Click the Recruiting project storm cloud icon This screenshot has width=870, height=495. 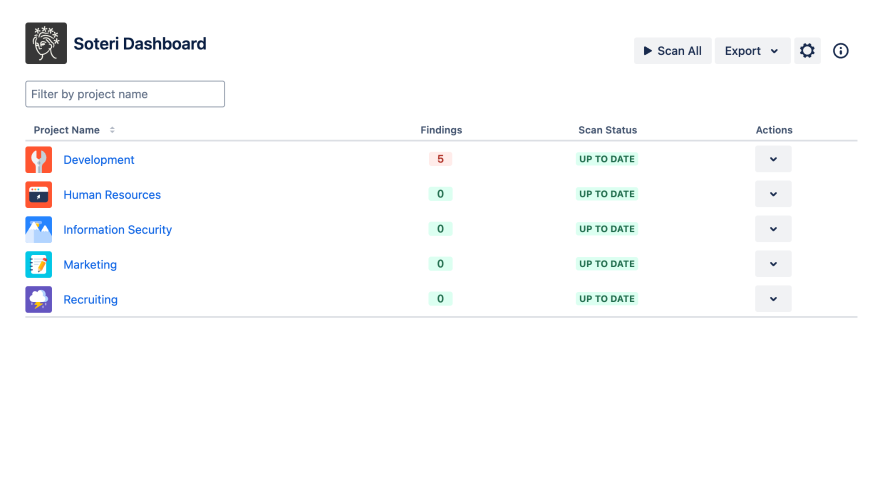coord(39,300)
